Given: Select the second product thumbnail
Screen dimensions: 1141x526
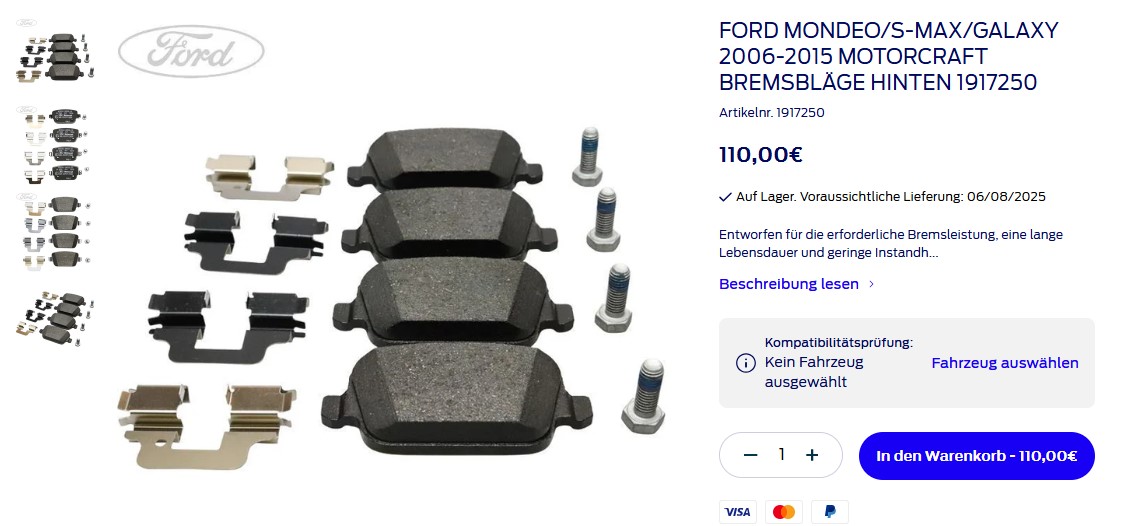Looking at the screenshot, I should pyautogui.click(x=53, y=144).
